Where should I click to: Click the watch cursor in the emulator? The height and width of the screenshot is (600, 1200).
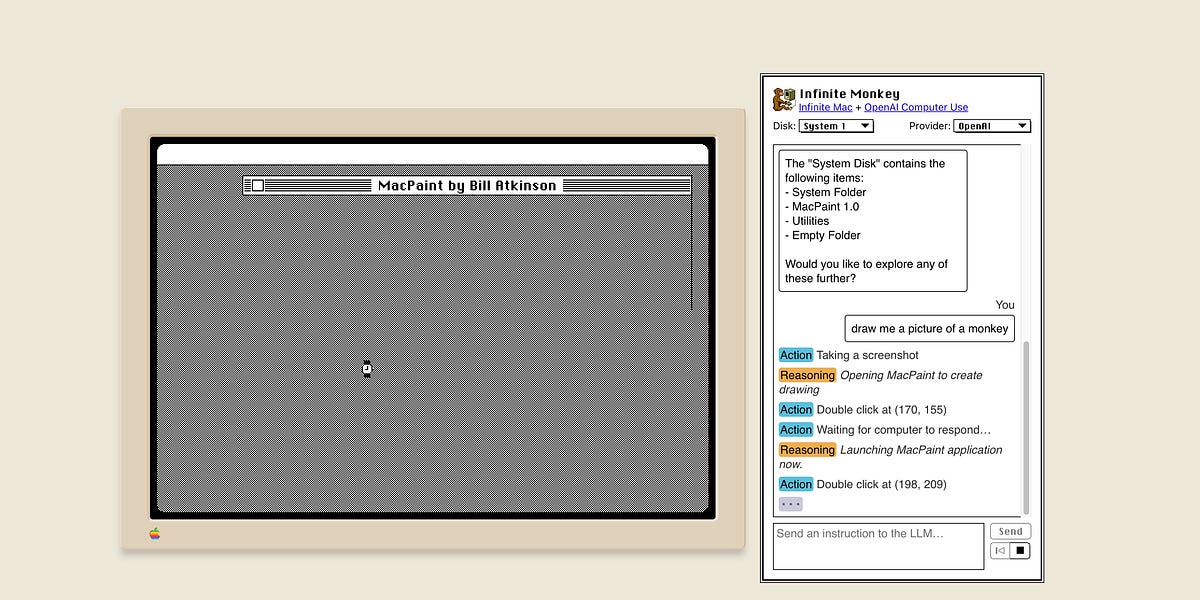coord(367,368)
